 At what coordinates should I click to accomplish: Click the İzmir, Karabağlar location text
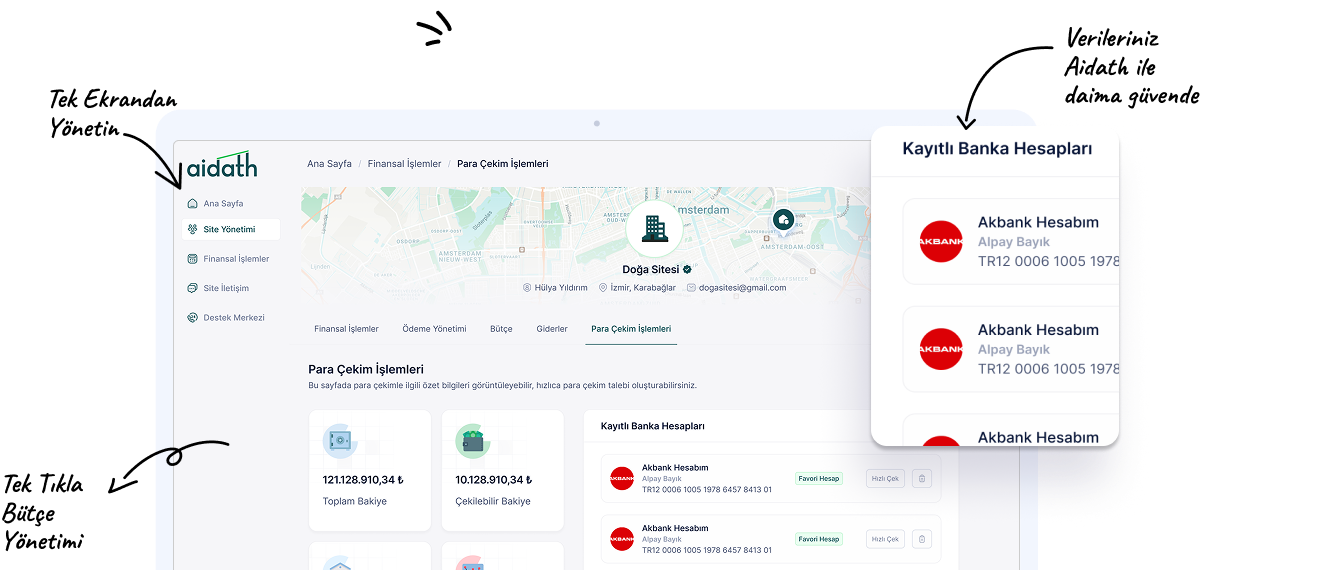643,288
